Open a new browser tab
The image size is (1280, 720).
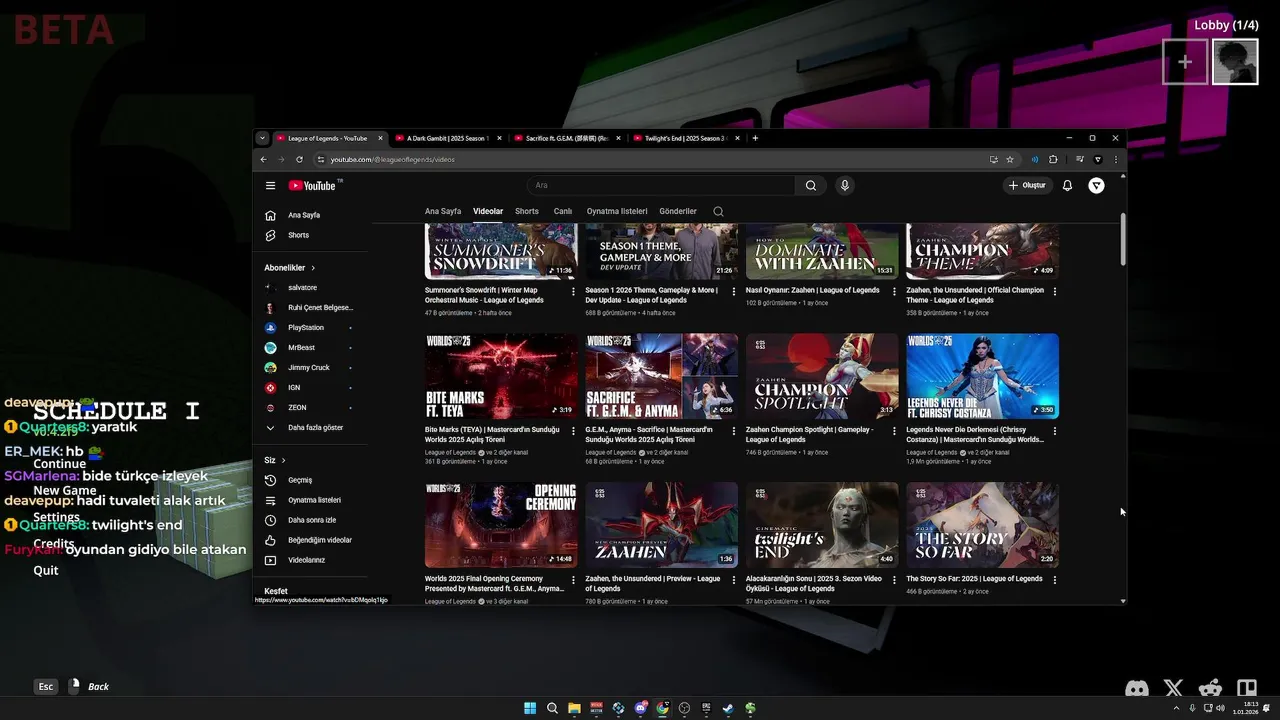755,138
